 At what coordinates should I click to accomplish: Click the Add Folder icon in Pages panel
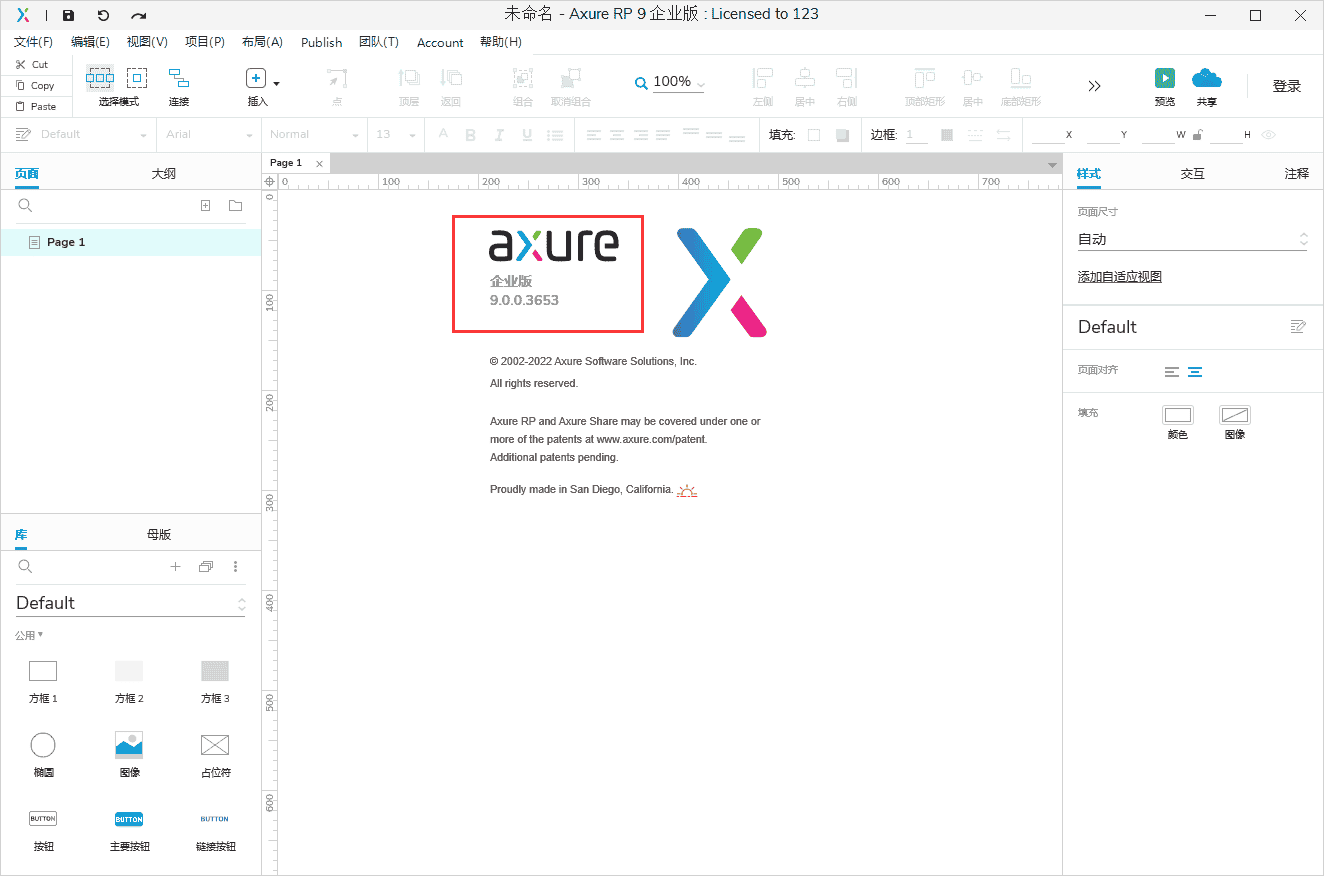point(236,206)
